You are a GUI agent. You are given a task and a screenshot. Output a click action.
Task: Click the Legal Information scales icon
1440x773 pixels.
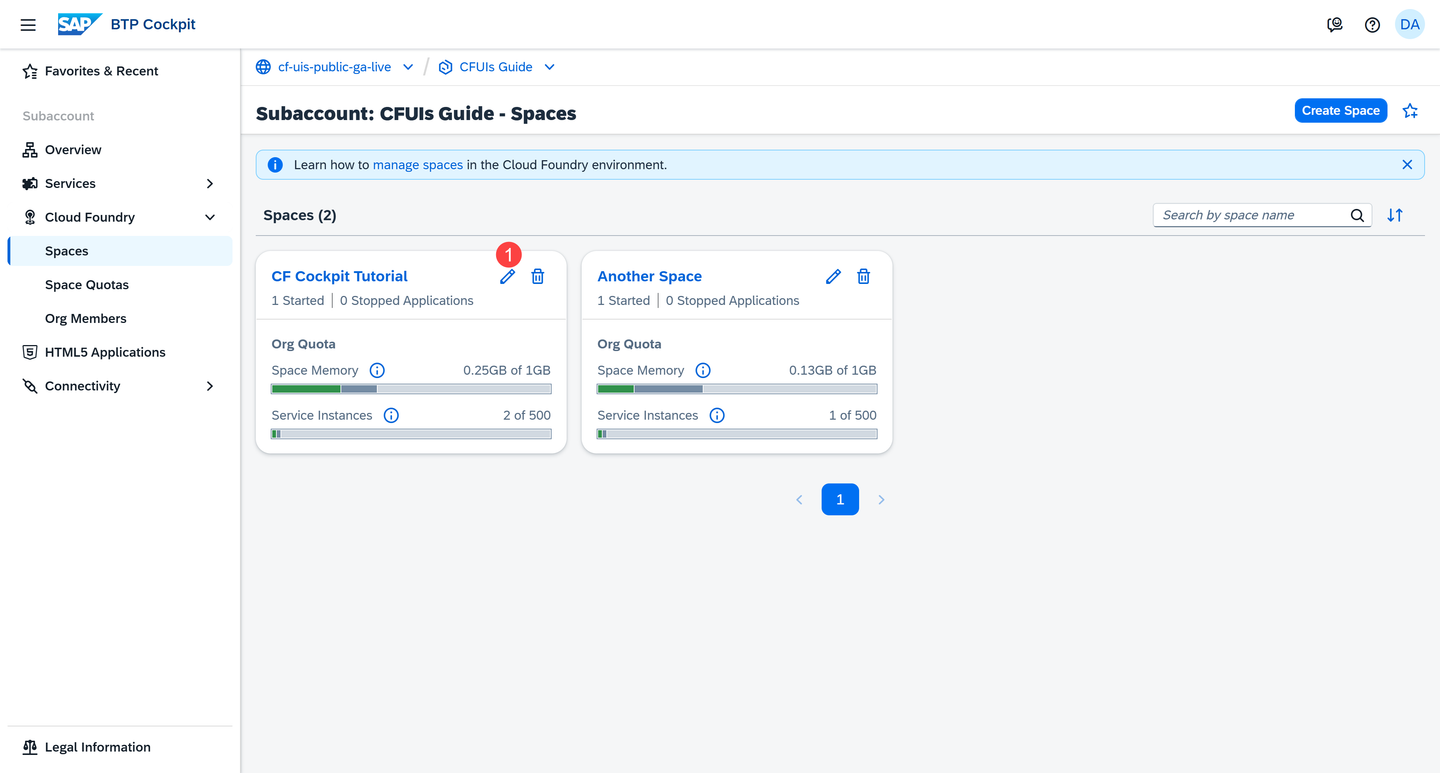pyautogui.click(x=30, y=747)
